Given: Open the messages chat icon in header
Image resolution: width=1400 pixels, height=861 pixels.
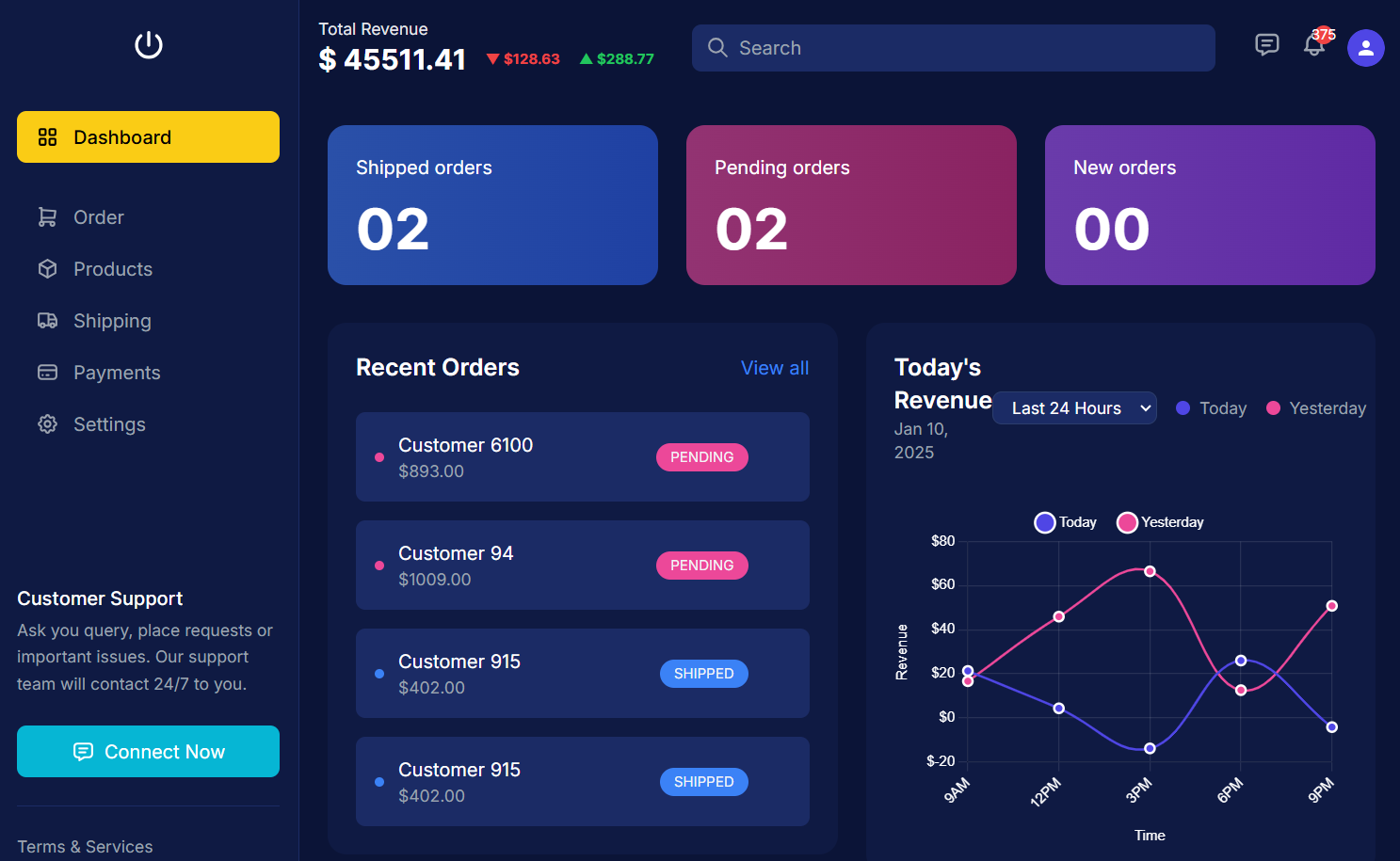Looking at the screenshot, I should click(1267, 45).
